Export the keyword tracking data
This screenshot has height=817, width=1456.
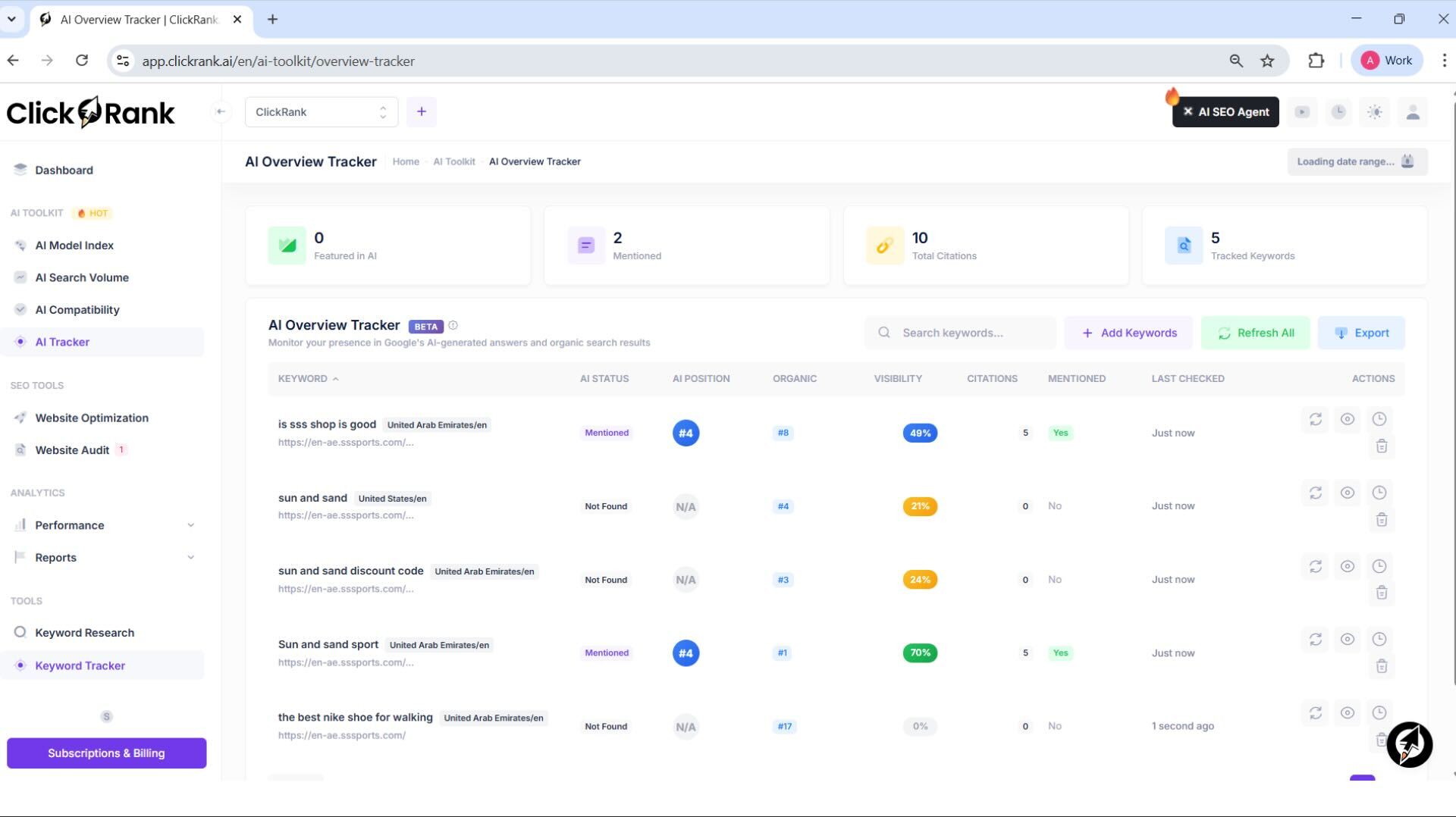1362,333
